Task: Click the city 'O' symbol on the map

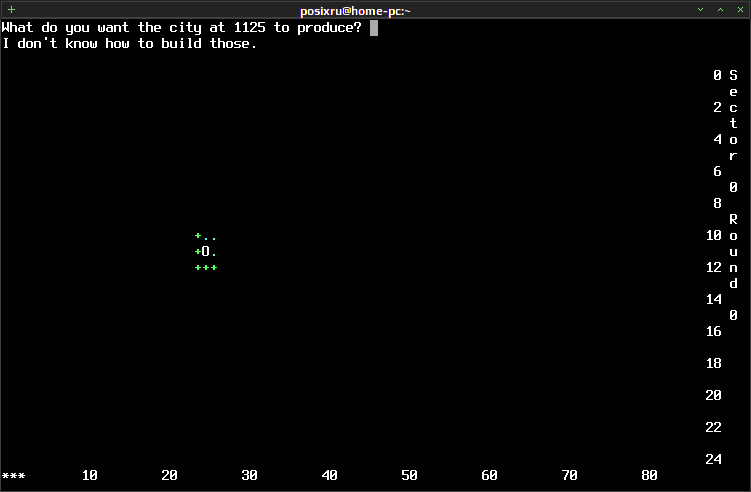Action: pyautogui.click(x=205, y=251)
